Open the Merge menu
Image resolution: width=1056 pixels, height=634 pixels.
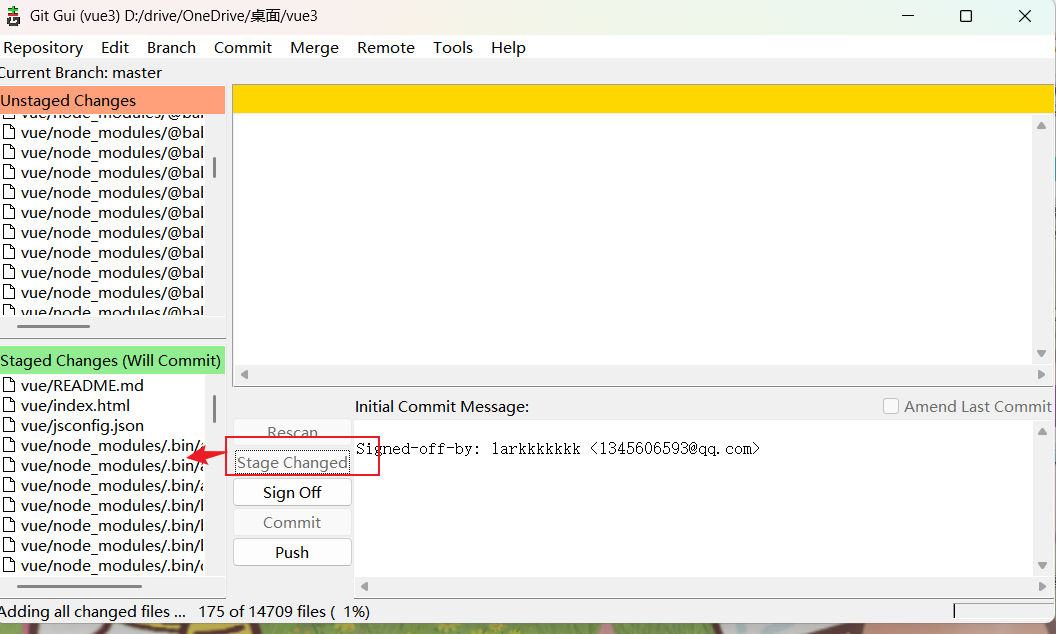pos(315,48)
